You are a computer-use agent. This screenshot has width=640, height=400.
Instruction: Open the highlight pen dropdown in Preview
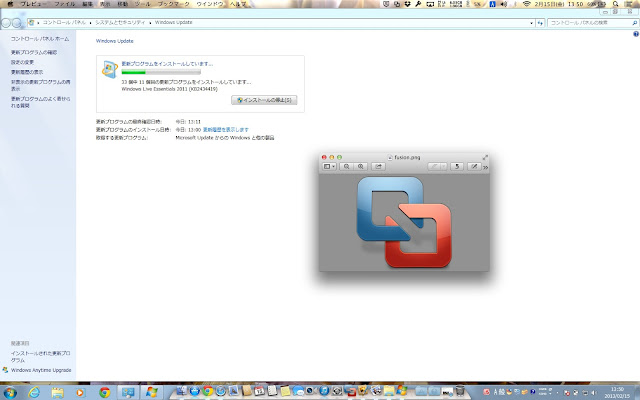point(444,167)
